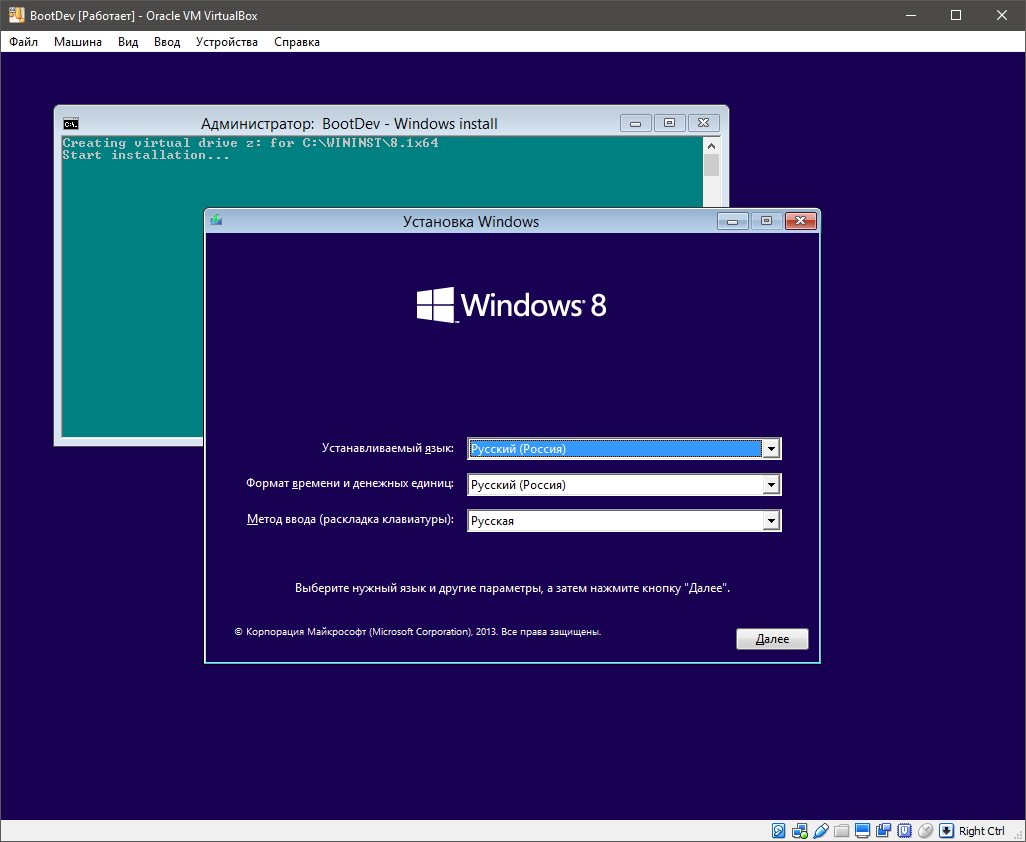Click the Формат времени и денежных единиц label

[x=349, y=483]
